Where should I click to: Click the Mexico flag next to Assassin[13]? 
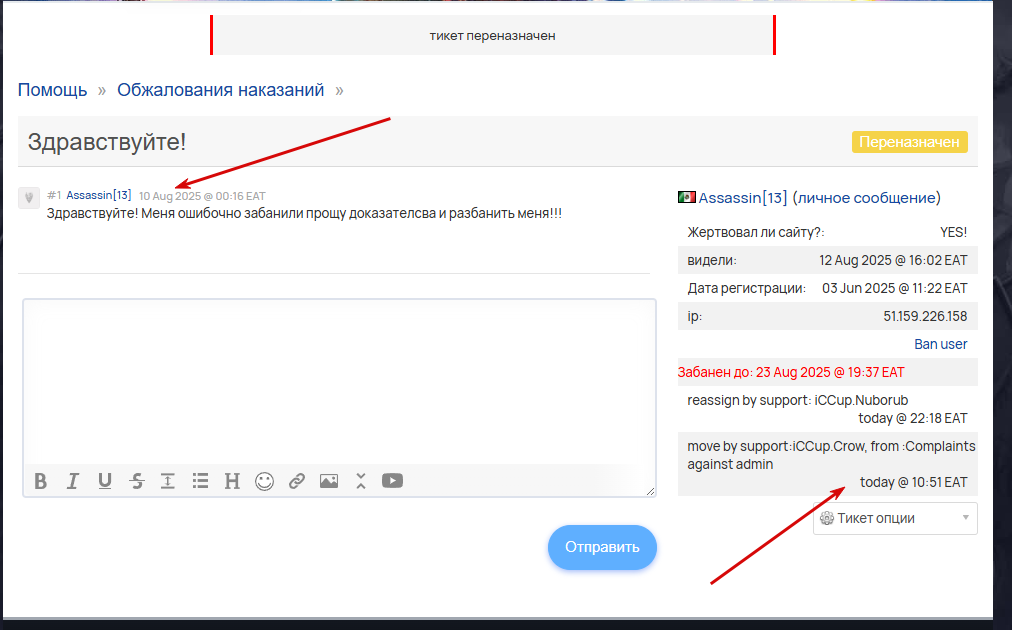point(687,197)
